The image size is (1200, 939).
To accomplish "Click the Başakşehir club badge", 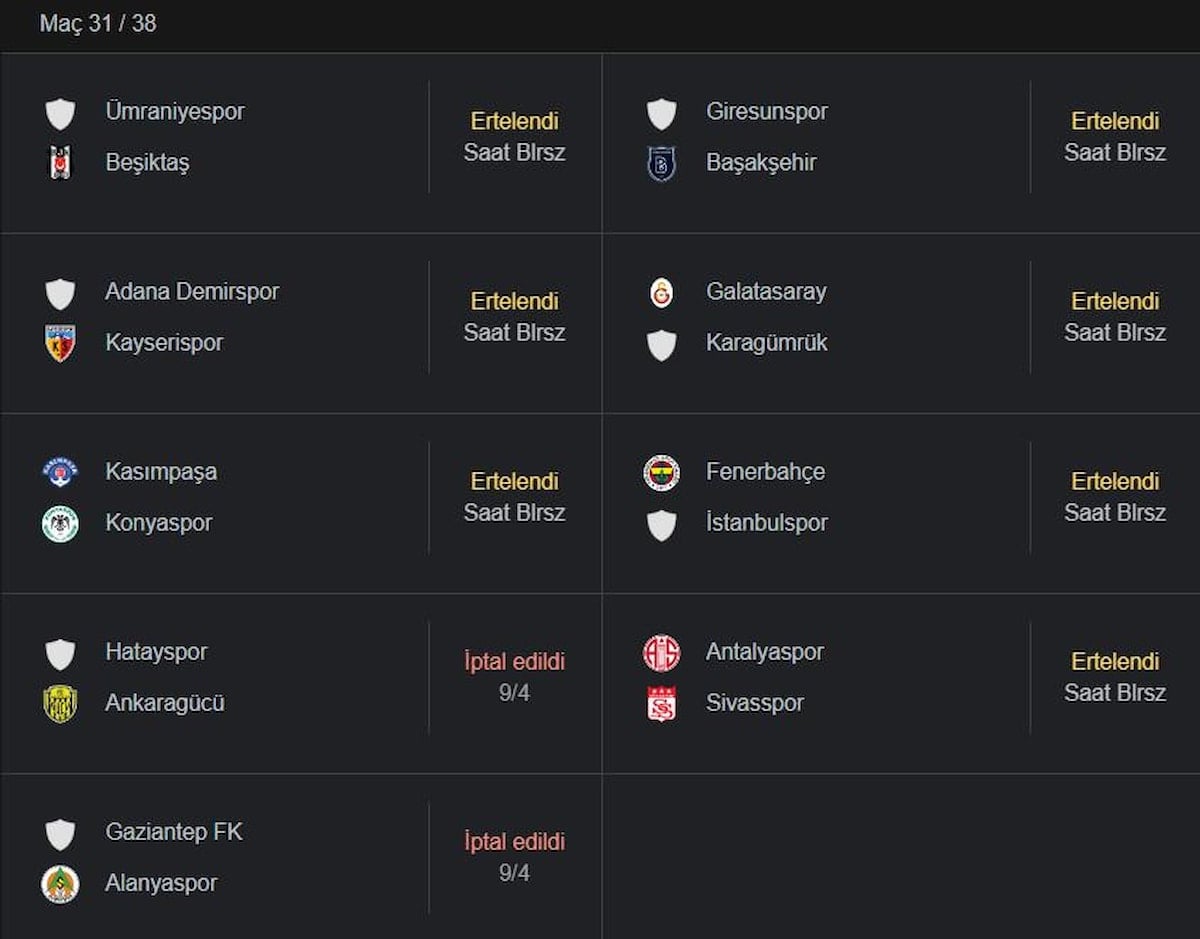I will [x=661, y=162].
